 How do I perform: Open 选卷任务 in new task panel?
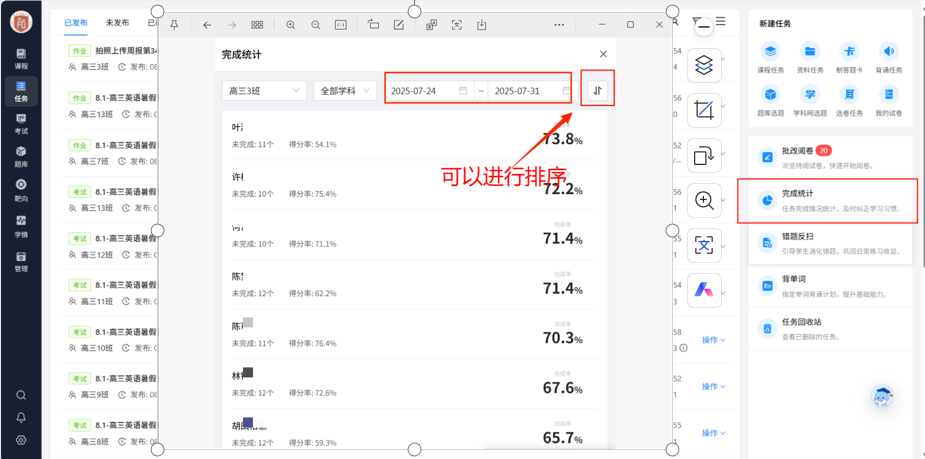pos(849,100)
